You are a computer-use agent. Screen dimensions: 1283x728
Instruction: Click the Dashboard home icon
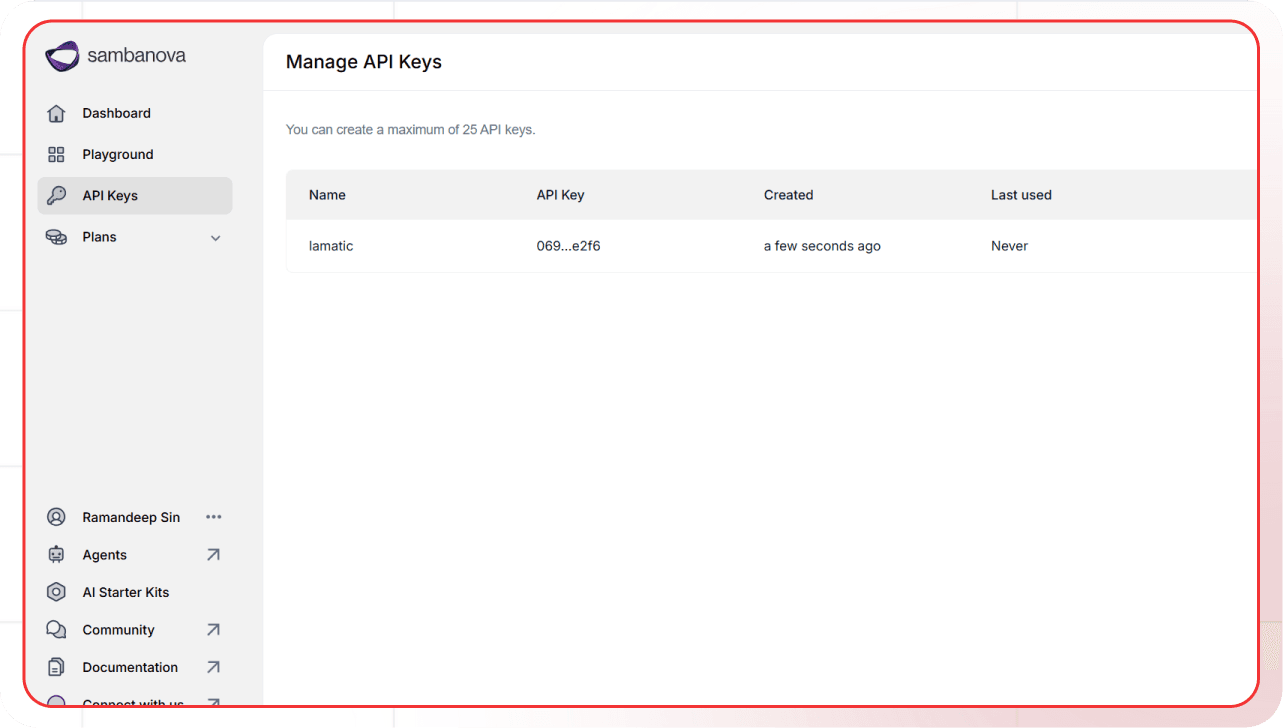point(57,114)
